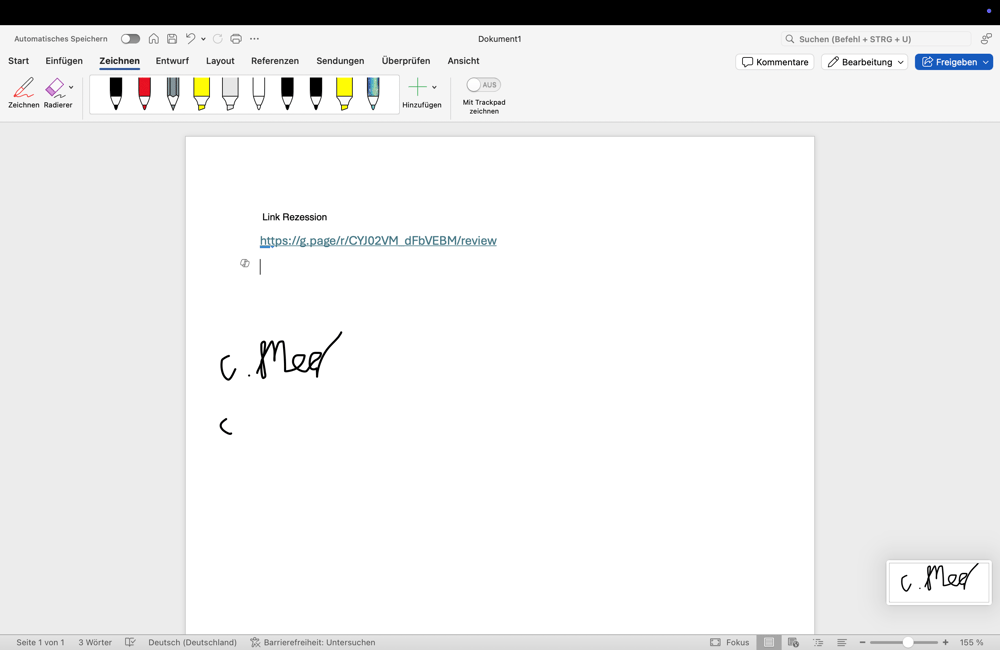The height and width of the screenshot is (650, 1000).
Task: Follow the g.page review hyperlink
Action: point(378,241)
